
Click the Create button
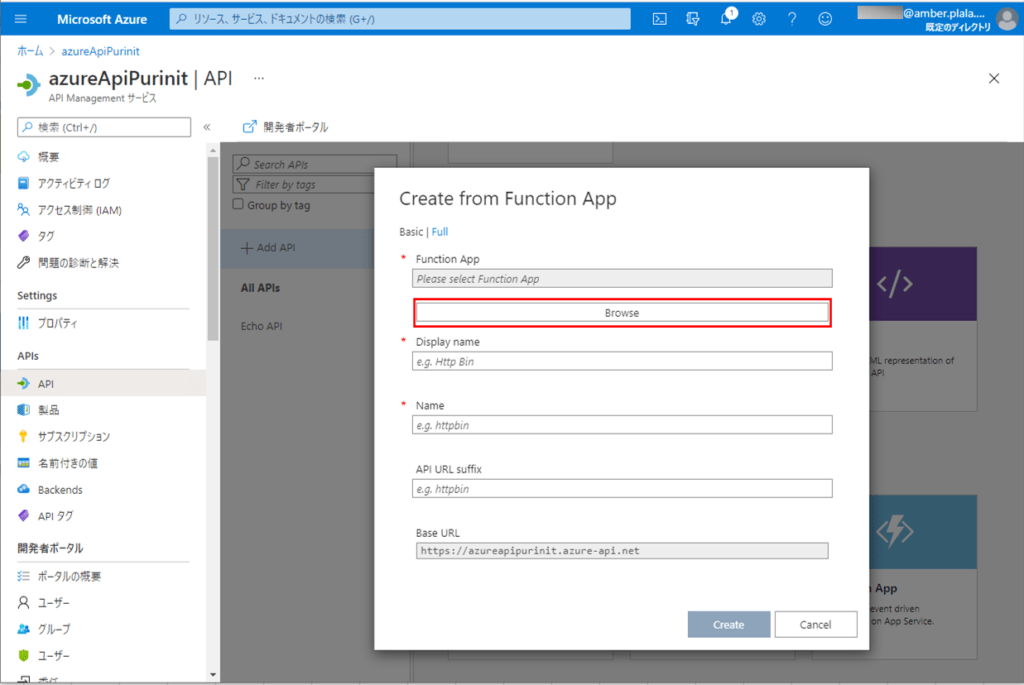pyautogui.click(x=728, y=624)
